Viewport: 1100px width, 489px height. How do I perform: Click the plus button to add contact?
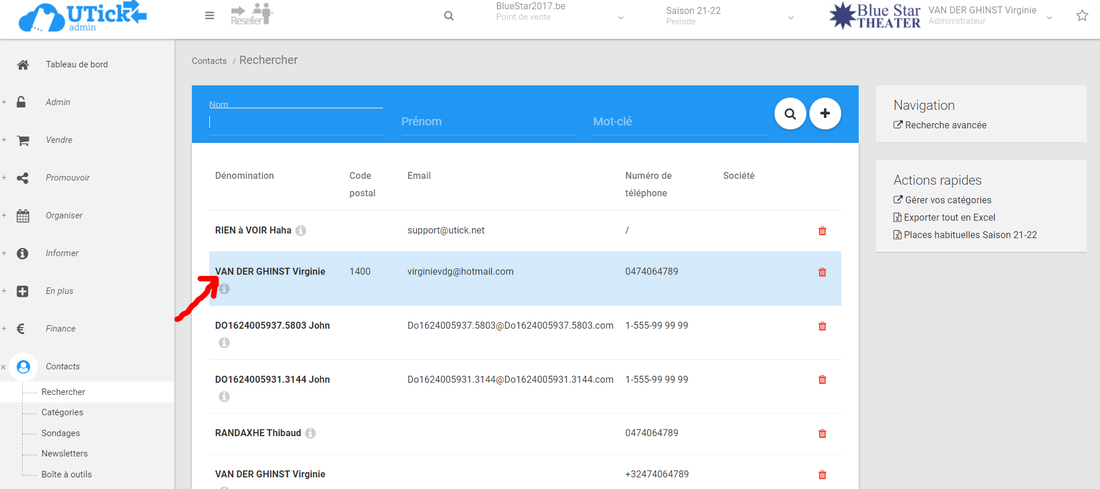(825, 114)
